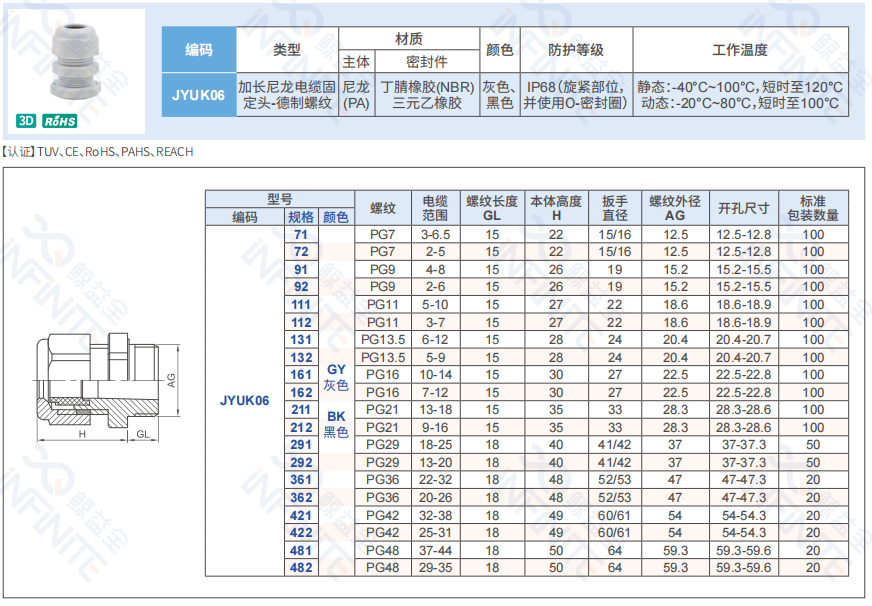Click the 工作温度 header cell
This screenshot has height=606, width=872.
[740, 50]
